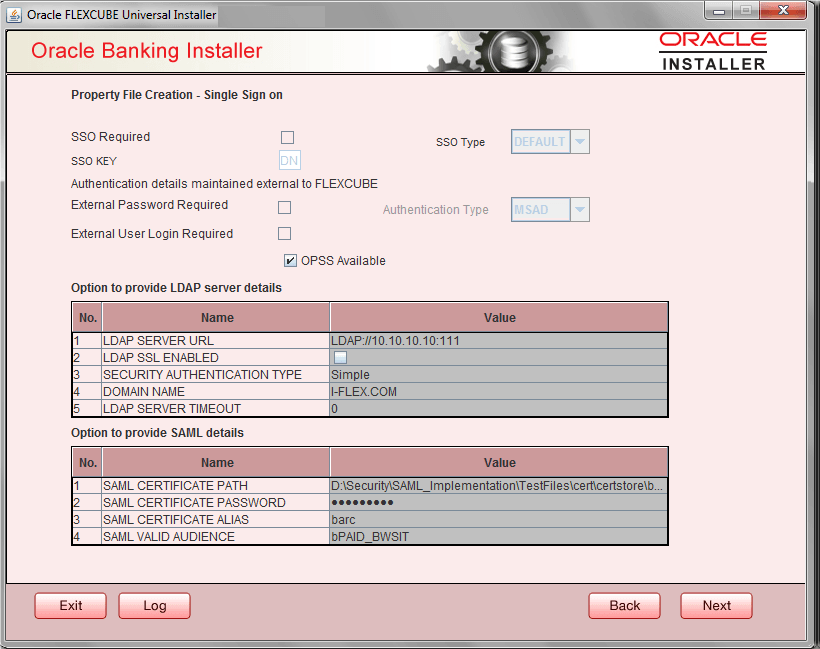Click Next to proceed
This screenshot has width=820, height=649.
(716, 605)
